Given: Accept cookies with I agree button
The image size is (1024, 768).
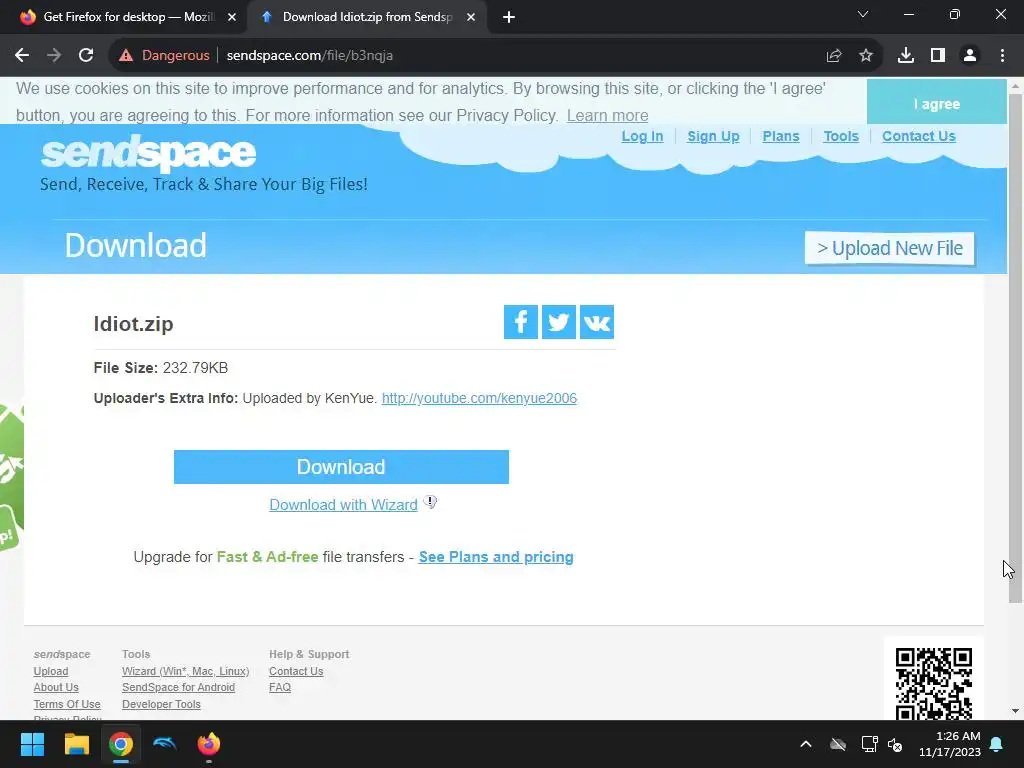Looking at the screenshot, I should click(x=936, y=102).
